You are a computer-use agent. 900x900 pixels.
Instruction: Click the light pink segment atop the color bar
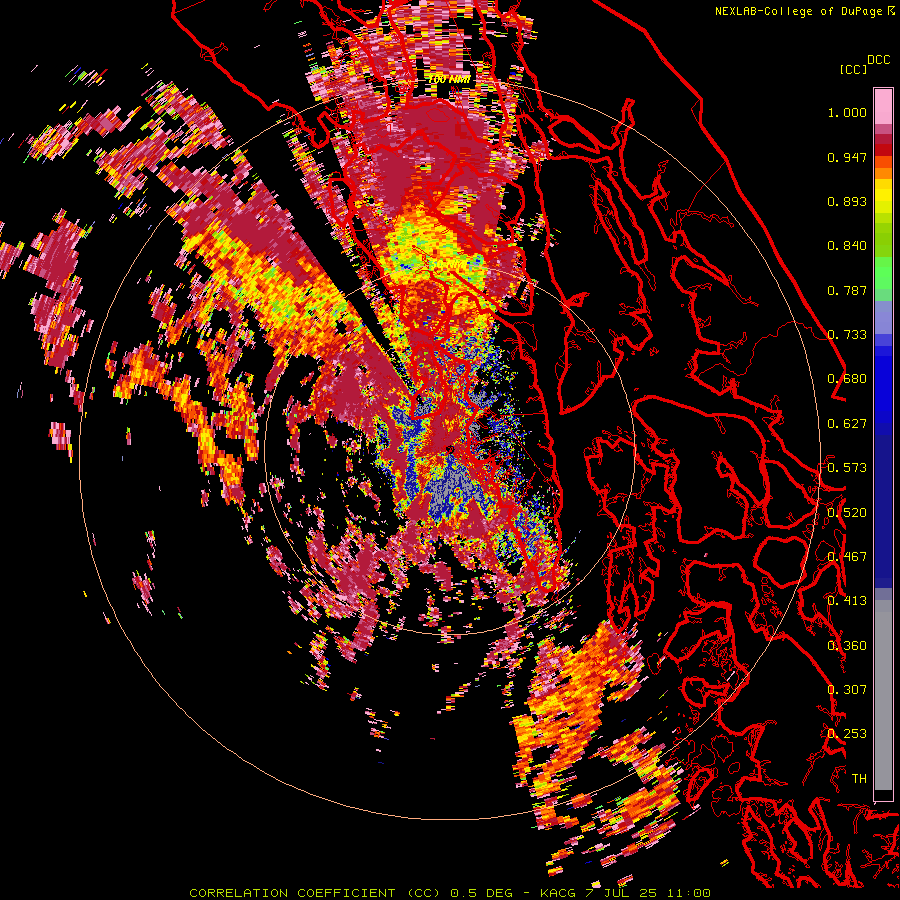pos(883,106)
